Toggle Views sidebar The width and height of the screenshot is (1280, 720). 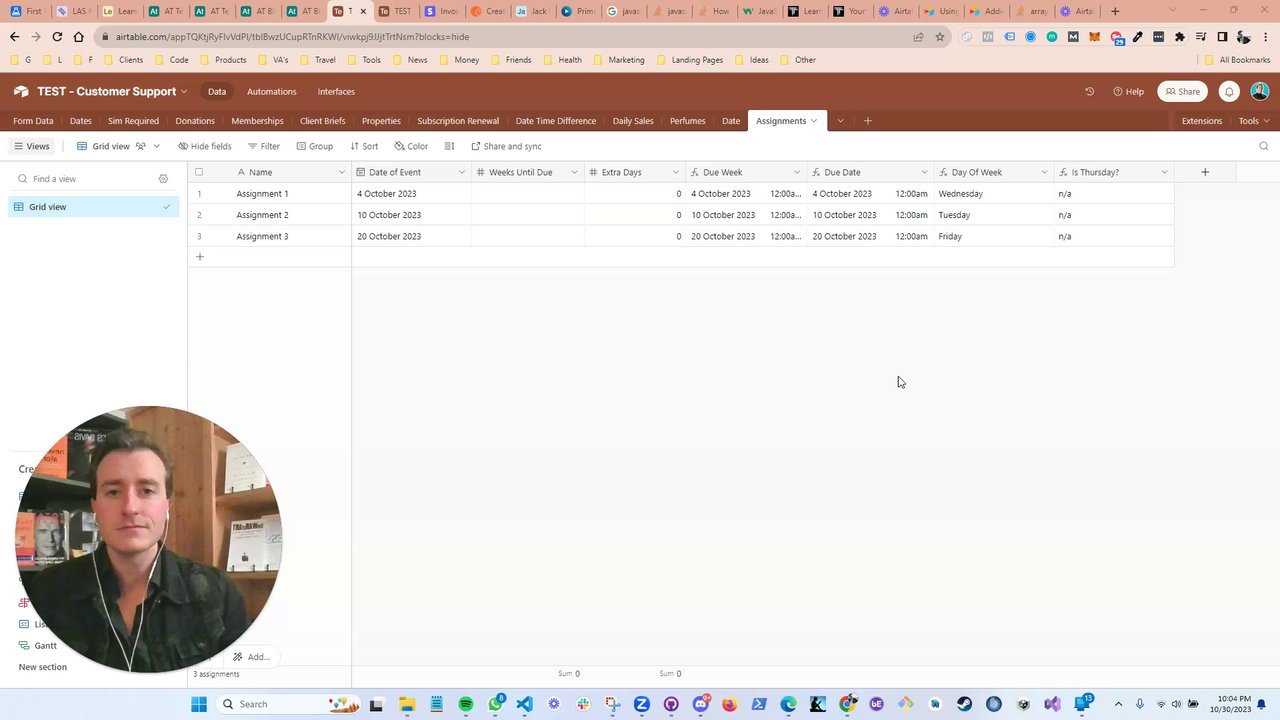click(x=31, y=146)
